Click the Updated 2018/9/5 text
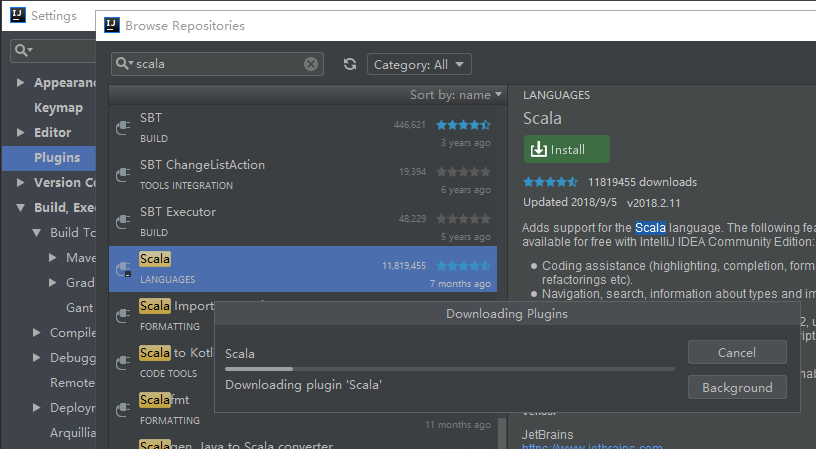Viewport: 816px width, 449px height. (x=570, y=202)
